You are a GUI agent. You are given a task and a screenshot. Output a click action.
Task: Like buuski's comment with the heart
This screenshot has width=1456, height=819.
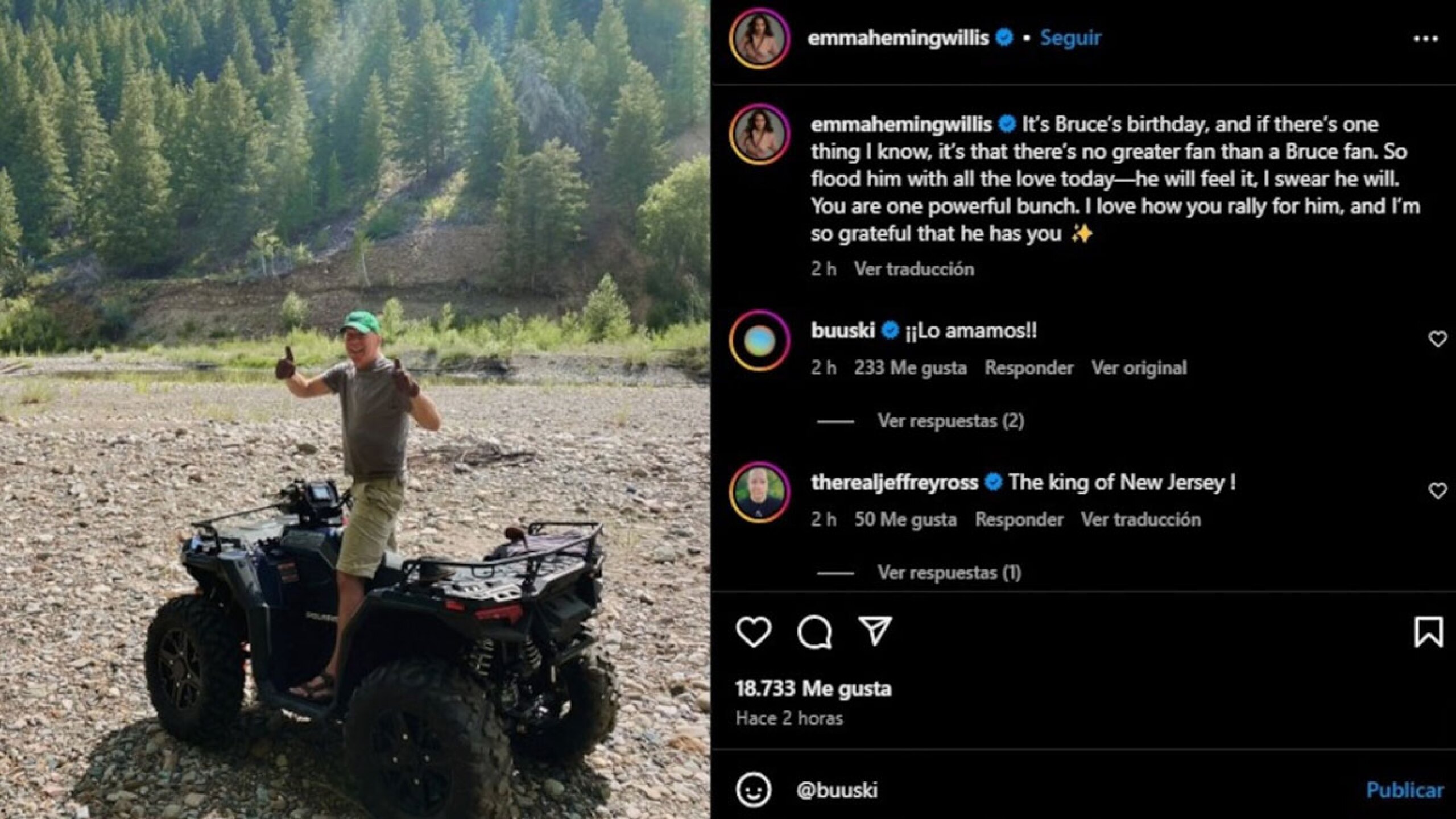(x=1437, y=339)
